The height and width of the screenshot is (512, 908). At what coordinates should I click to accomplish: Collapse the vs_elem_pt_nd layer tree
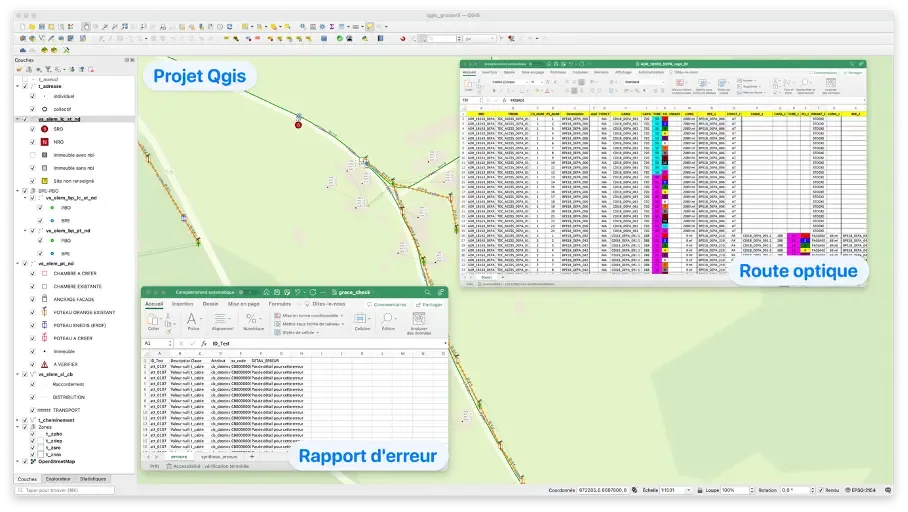tap(18, 264)
